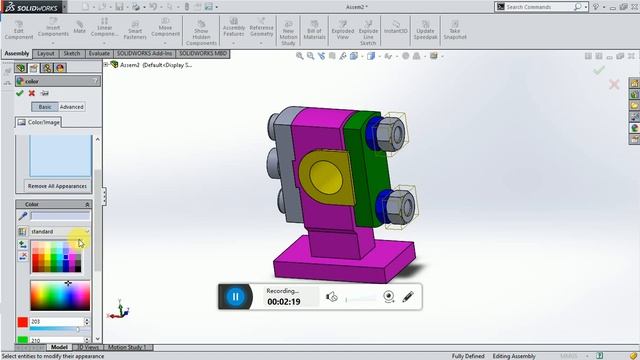Screen dimensions: 640x360
Task: Open ConfigurationManager tab icon
Action: tap(47, 68)
